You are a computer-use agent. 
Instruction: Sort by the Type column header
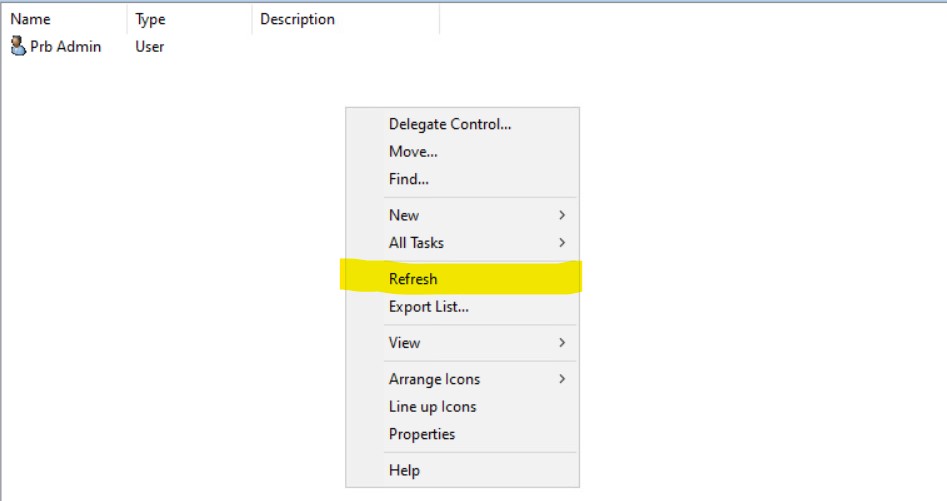point(150,19)
